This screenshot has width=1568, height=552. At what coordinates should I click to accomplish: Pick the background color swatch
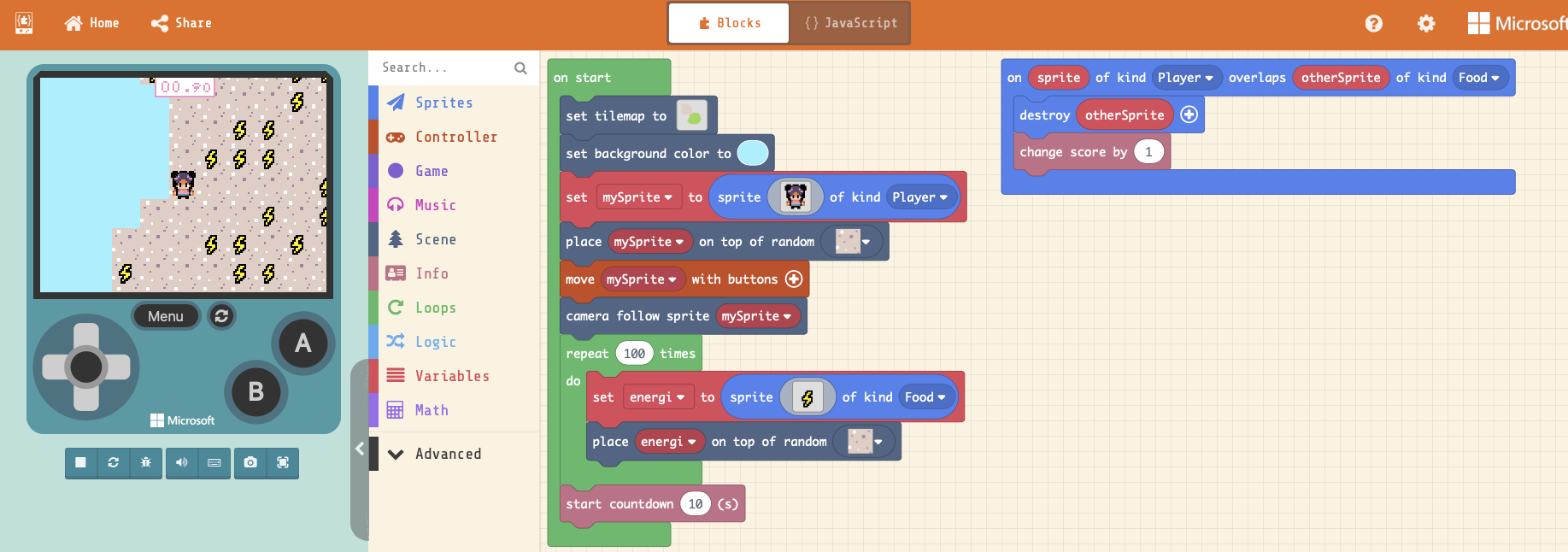point(752,154)
